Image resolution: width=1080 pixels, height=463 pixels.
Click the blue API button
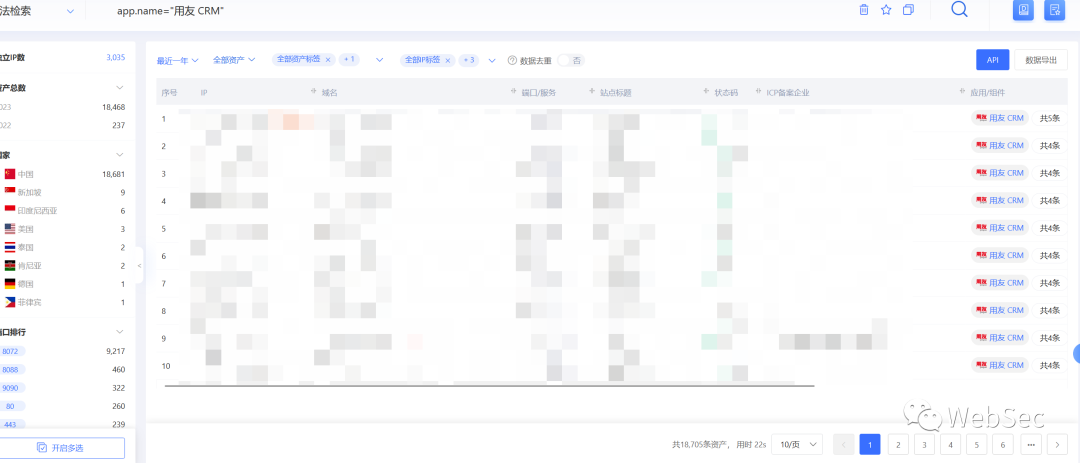click(993, 60)
